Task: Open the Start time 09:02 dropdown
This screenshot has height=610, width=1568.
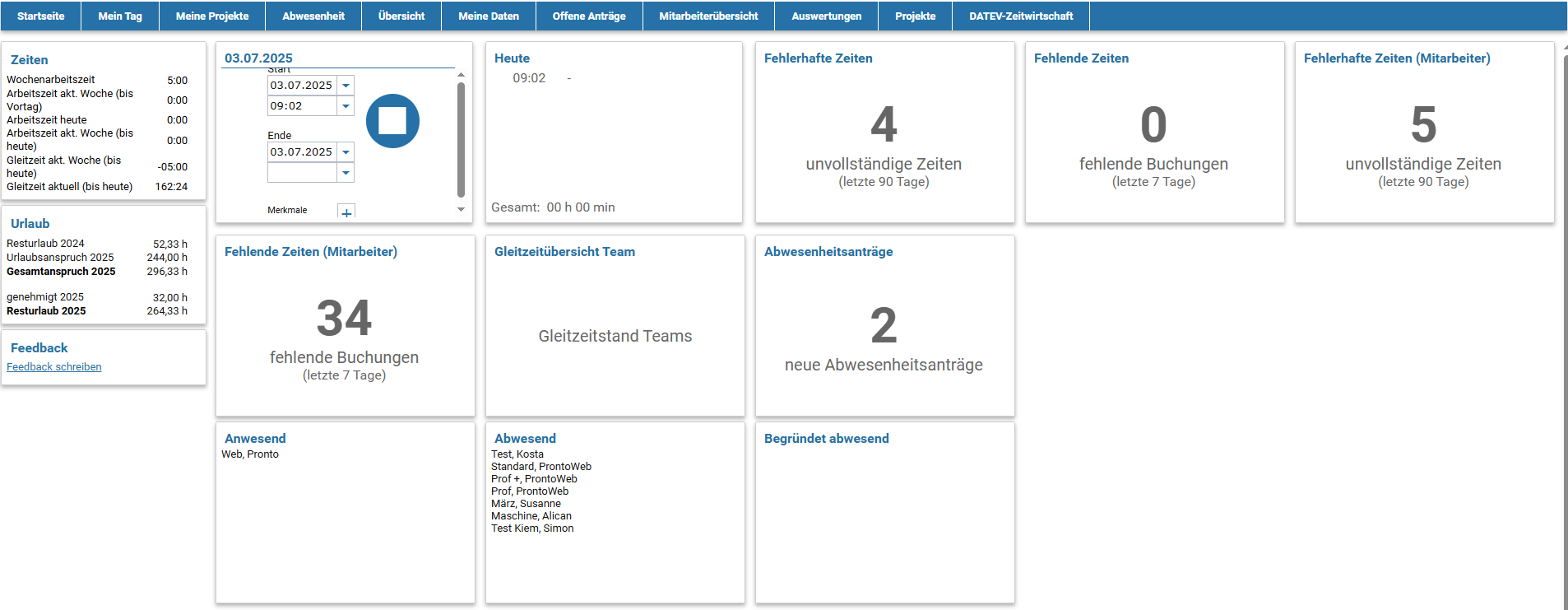Action: [x=346, y=106]
